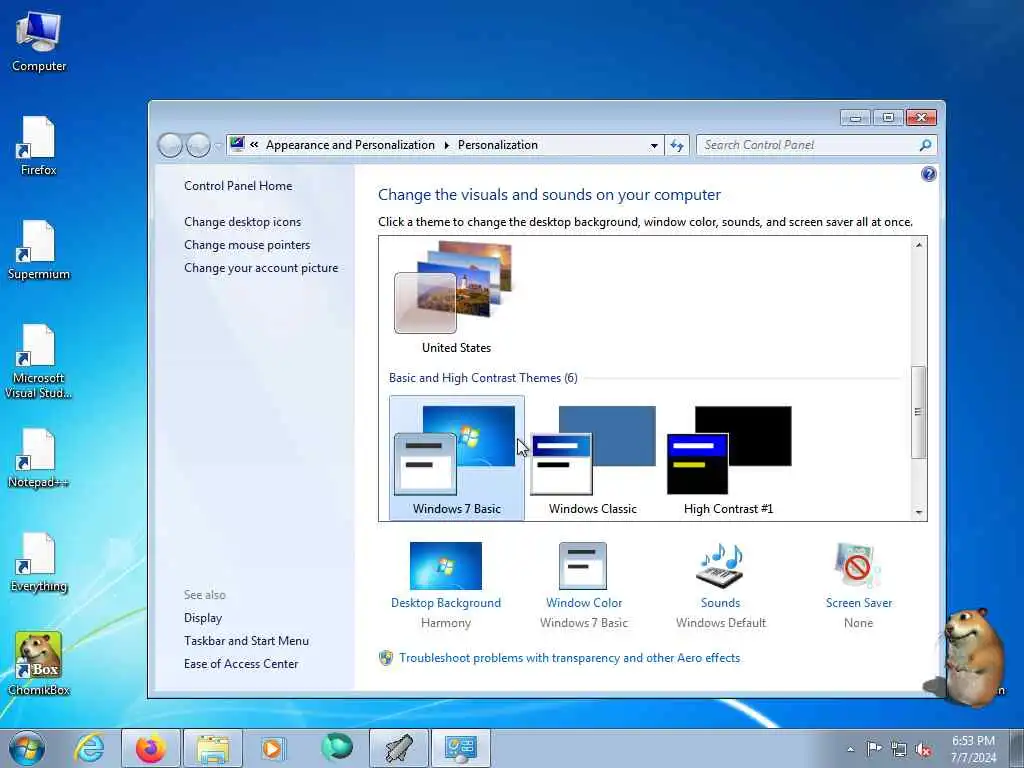Click the theme list scrollbar thumb
The image size is (1024, 768).
coord(918,412)
